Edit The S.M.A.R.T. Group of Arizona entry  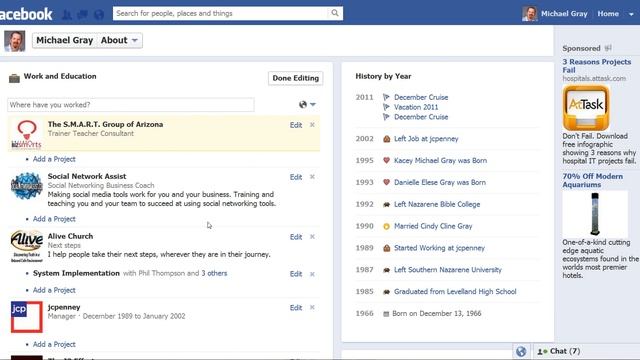tap(296, 125)
